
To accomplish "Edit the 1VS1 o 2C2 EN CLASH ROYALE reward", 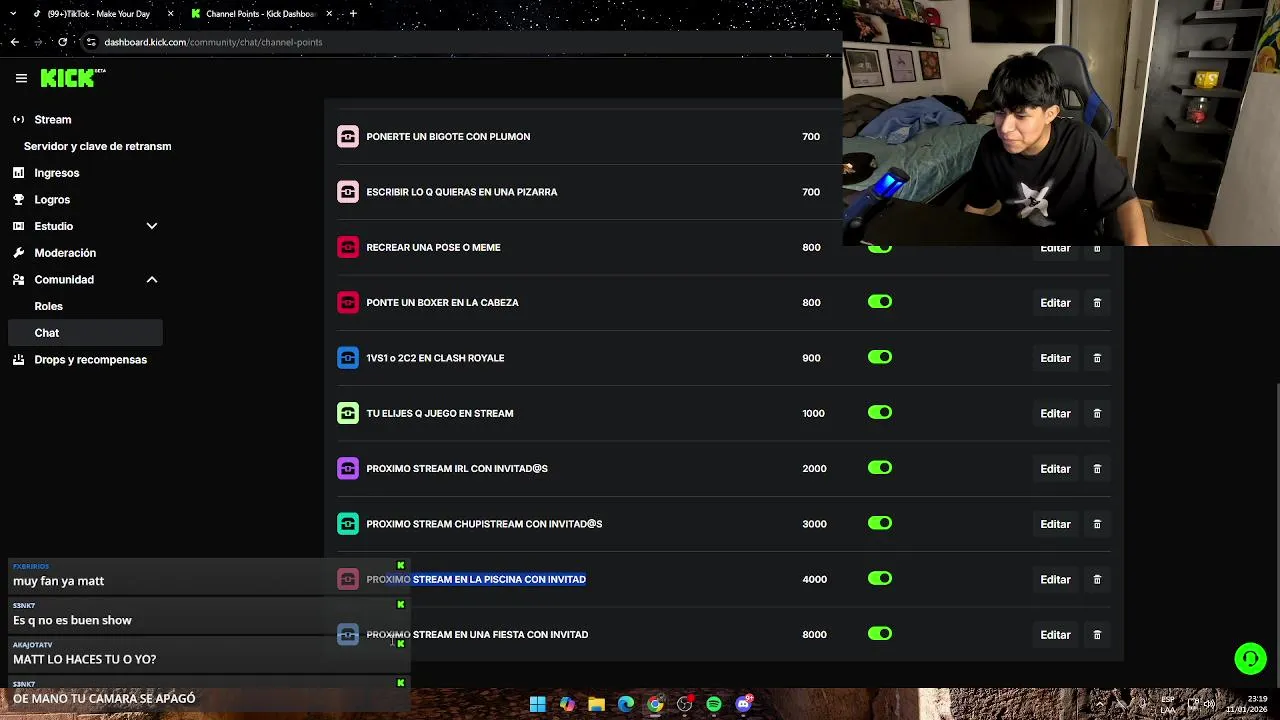I will (x=1055, y=358).
